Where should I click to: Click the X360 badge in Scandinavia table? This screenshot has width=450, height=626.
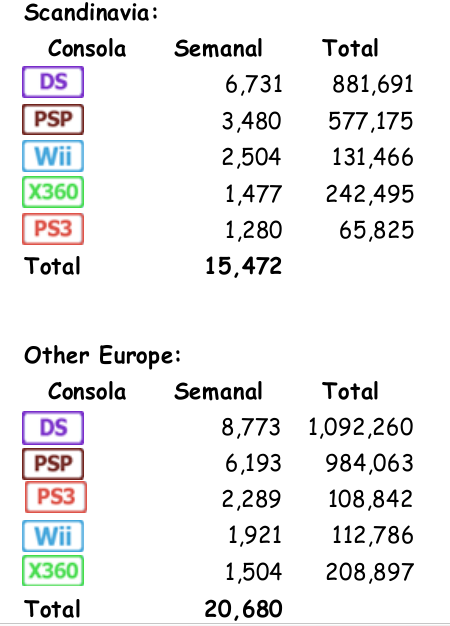[x=53, y=192]
